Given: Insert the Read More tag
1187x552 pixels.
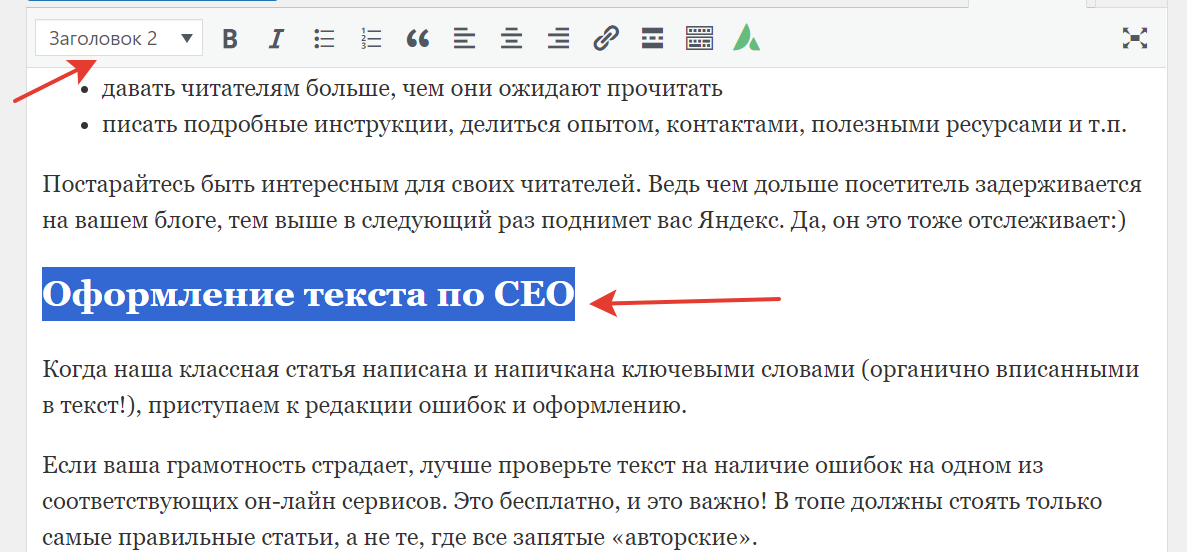Looking at the screenshot, I should (653, 39).
